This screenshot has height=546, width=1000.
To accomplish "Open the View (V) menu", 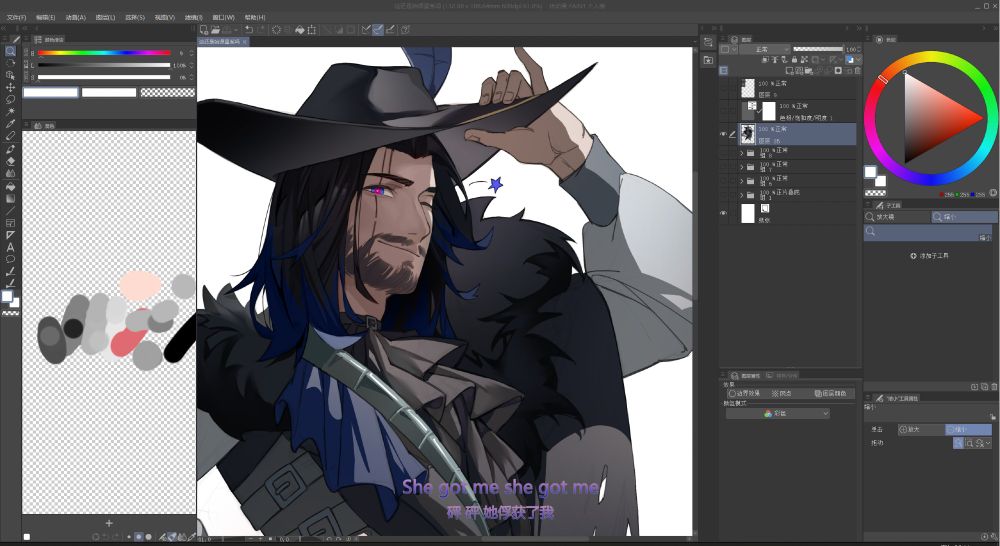I will pyautogui.click(x=165, y=17).
